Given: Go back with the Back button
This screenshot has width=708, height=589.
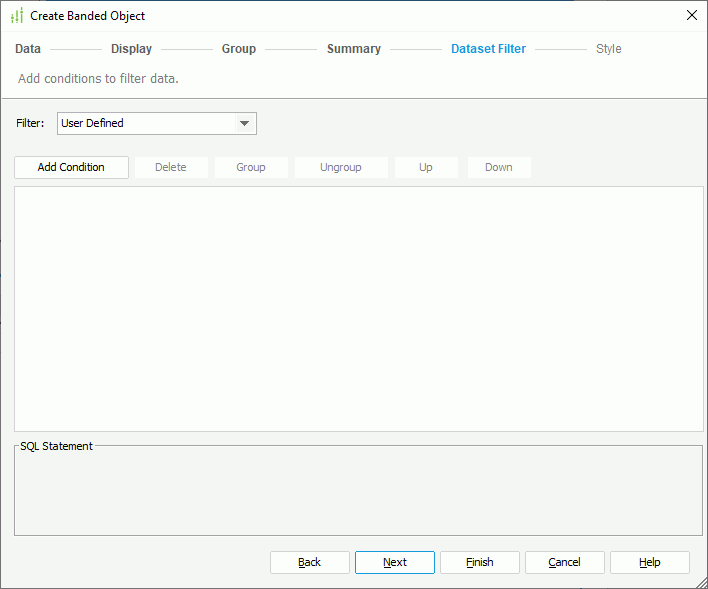Looking at the screenshot, I should (310, 562).
